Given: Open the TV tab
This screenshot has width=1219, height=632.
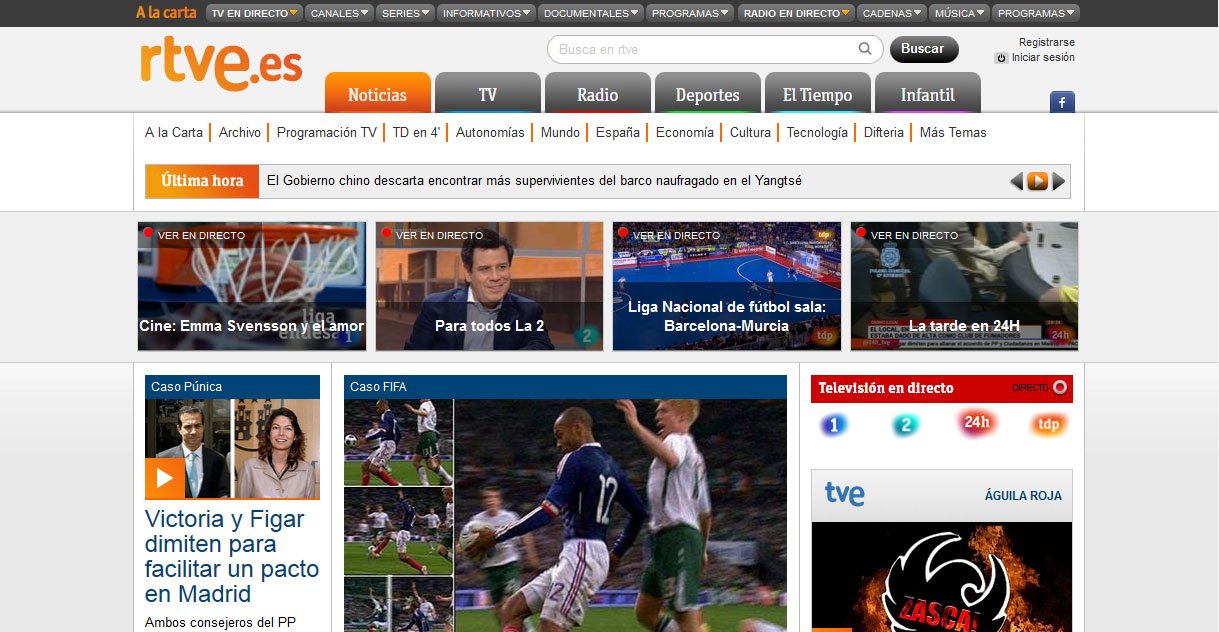Looking at the screenshot, I should (x=488, y=93).
